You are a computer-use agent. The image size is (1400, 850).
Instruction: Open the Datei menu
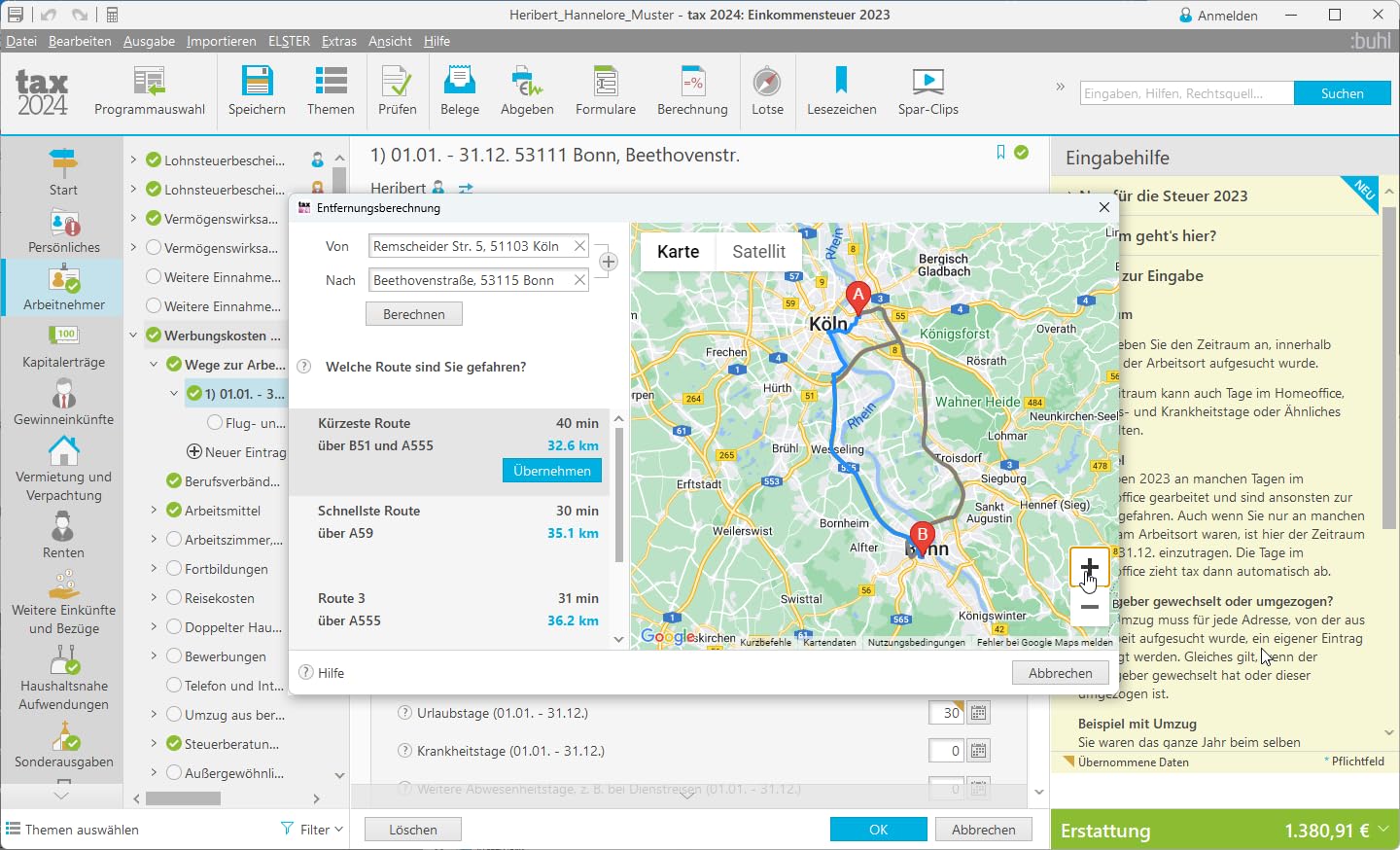pos(21,41)
